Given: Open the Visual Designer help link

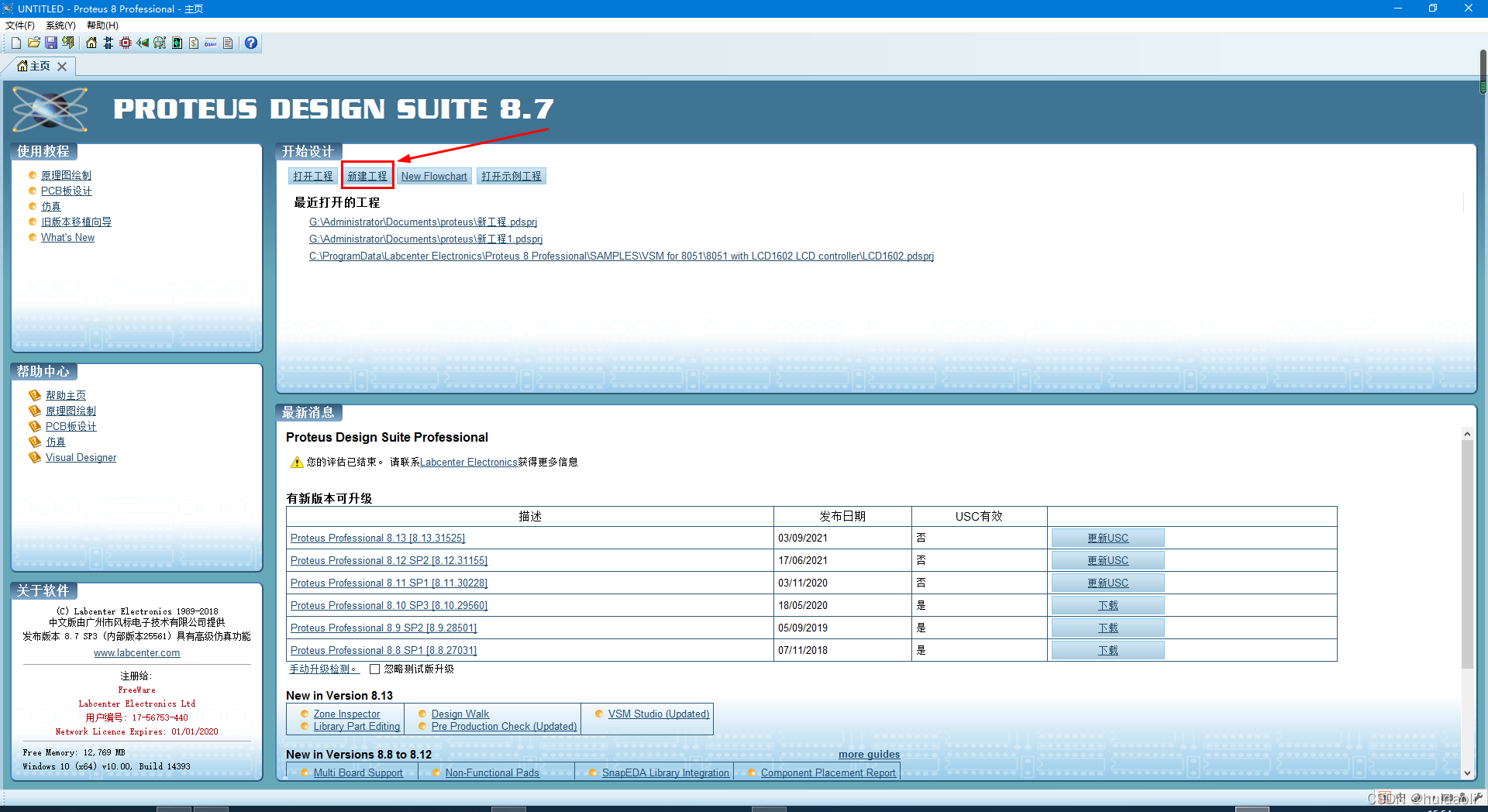Looking at the screenshot, I should [x=81, y=458].
